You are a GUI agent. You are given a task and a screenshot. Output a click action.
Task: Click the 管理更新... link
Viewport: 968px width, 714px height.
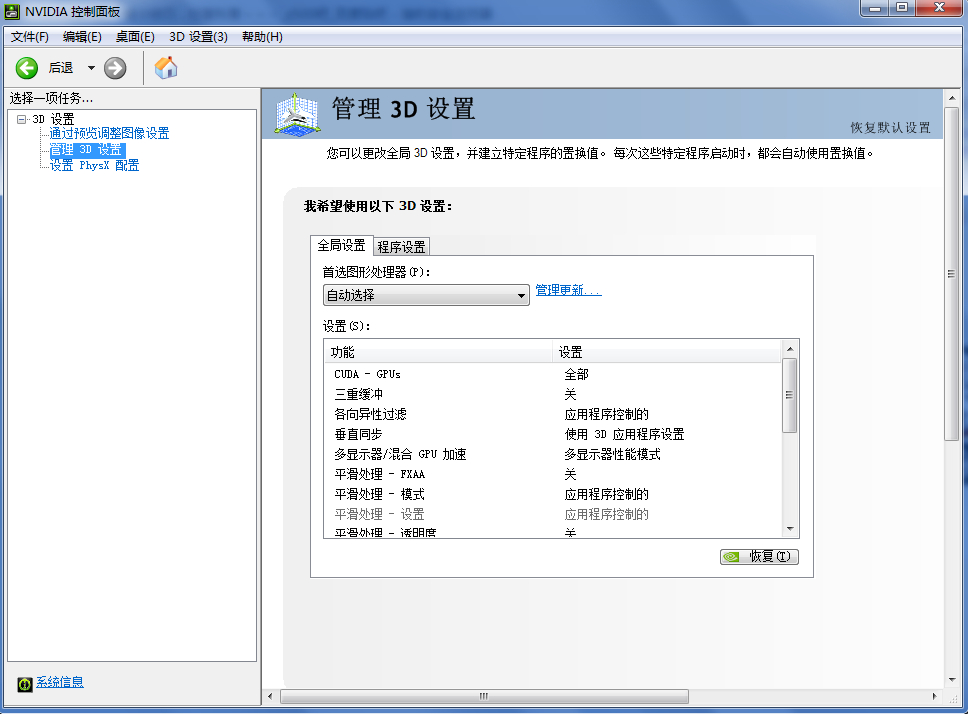568,290
